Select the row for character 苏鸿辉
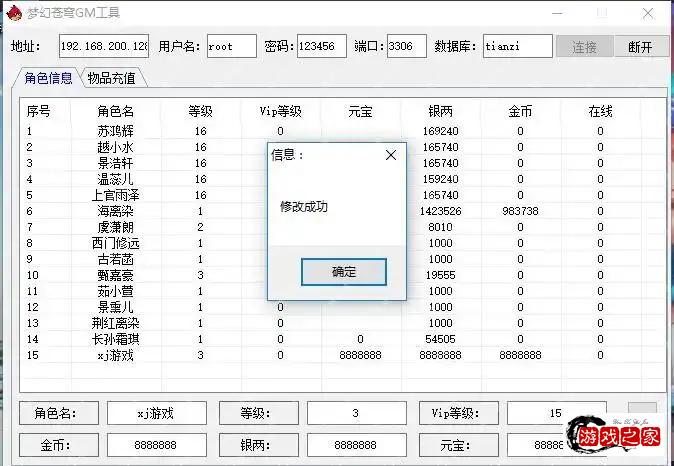The height and width of the screenshot is (466, 674). click(115, 131)
